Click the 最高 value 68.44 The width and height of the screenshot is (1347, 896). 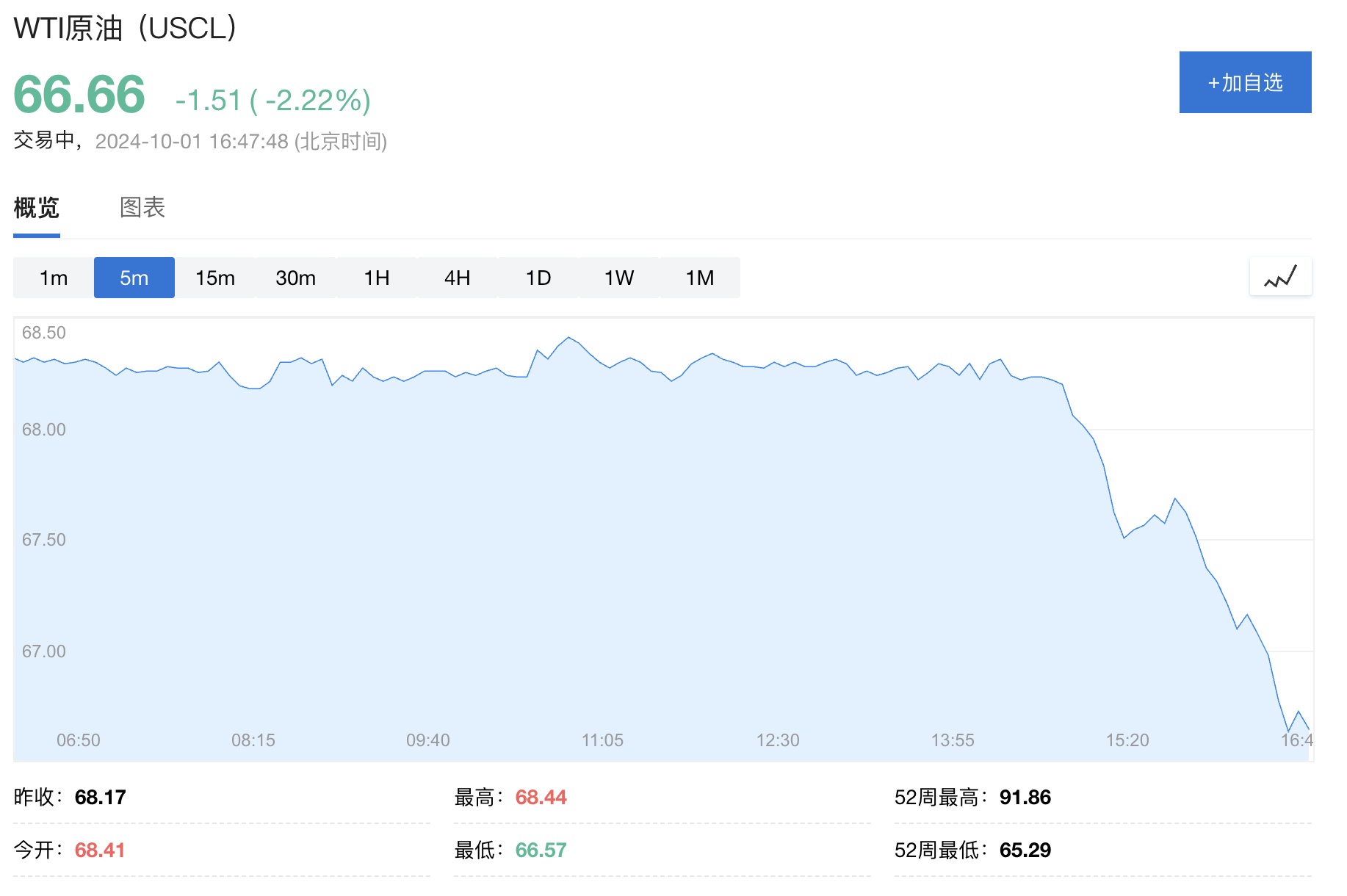tap(541, 797)
